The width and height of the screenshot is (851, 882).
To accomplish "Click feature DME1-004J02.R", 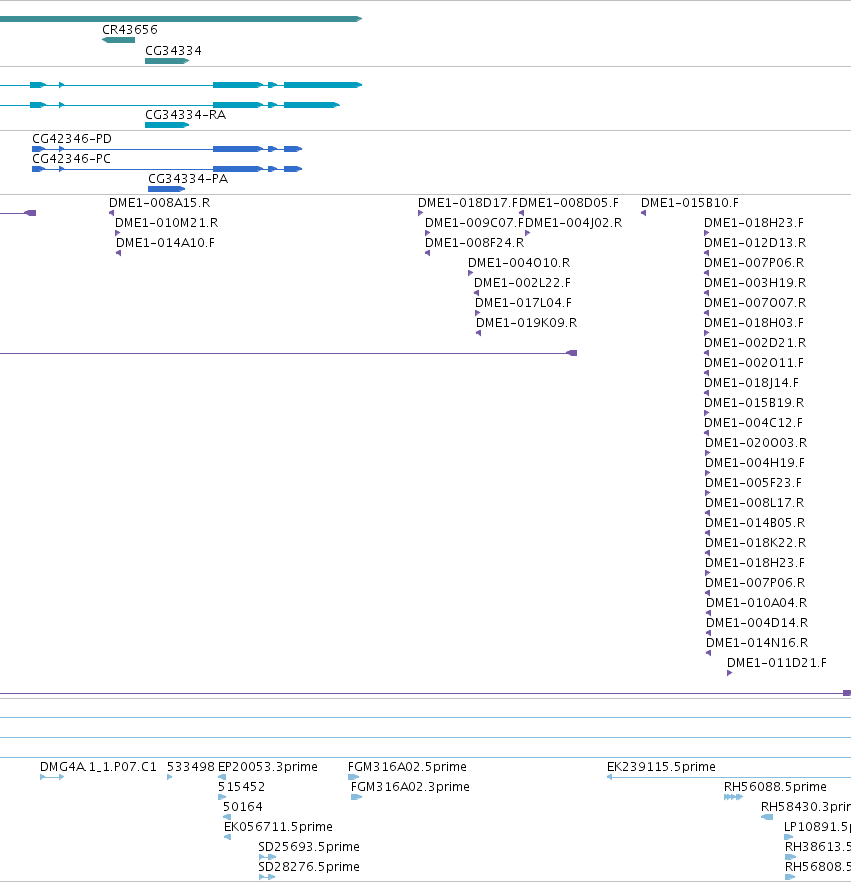I will 573,223.
